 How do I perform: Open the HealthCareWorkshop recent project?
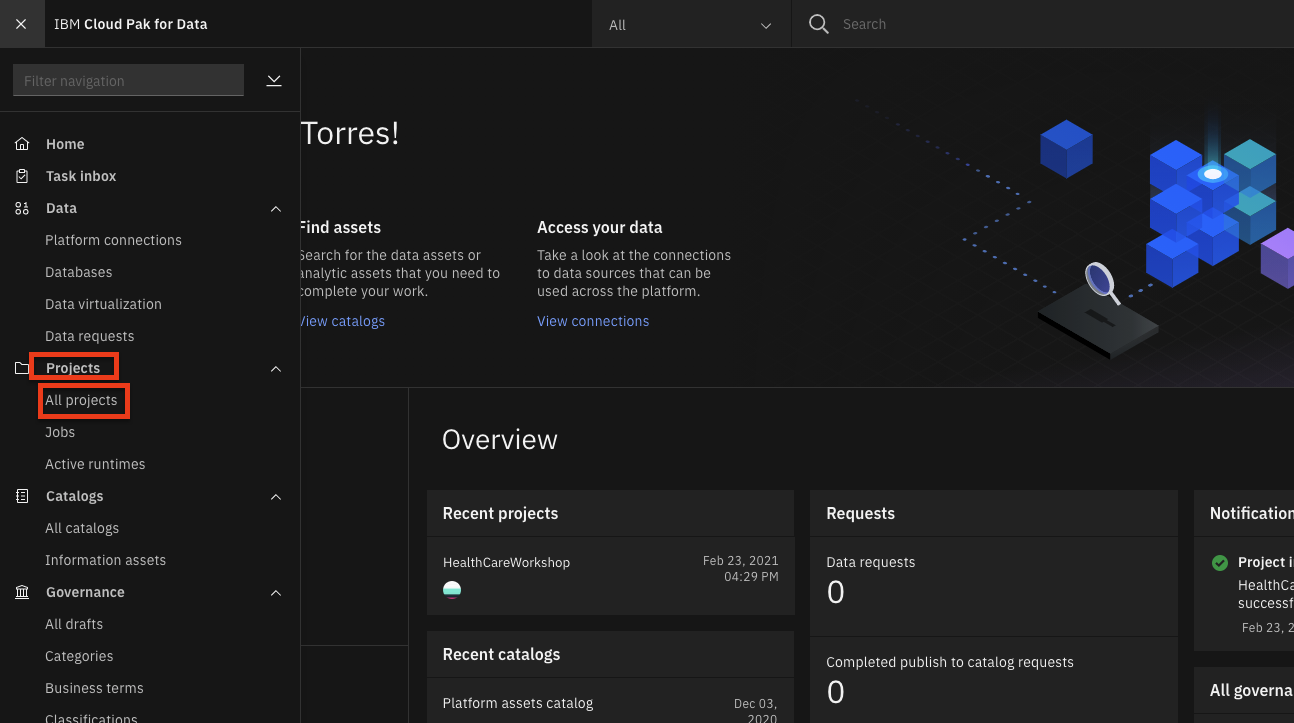(506, 562)
